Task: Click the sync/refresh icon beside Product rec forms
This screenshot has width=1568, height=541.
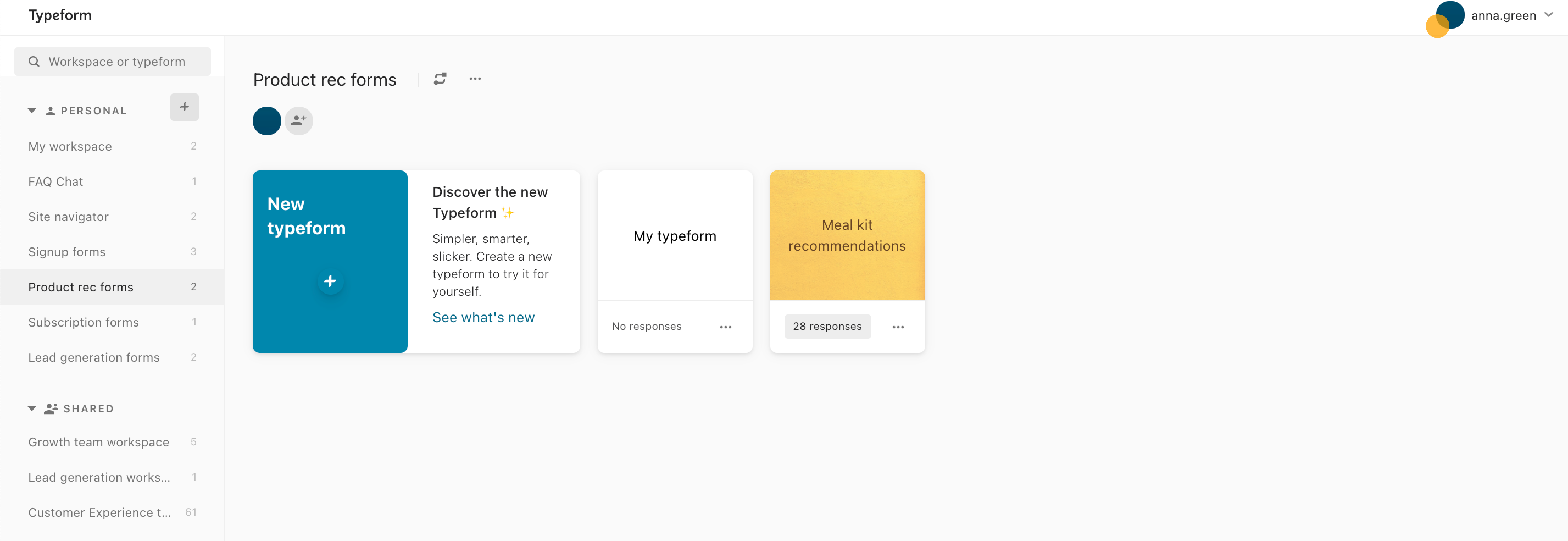Action: click(440, 79)
